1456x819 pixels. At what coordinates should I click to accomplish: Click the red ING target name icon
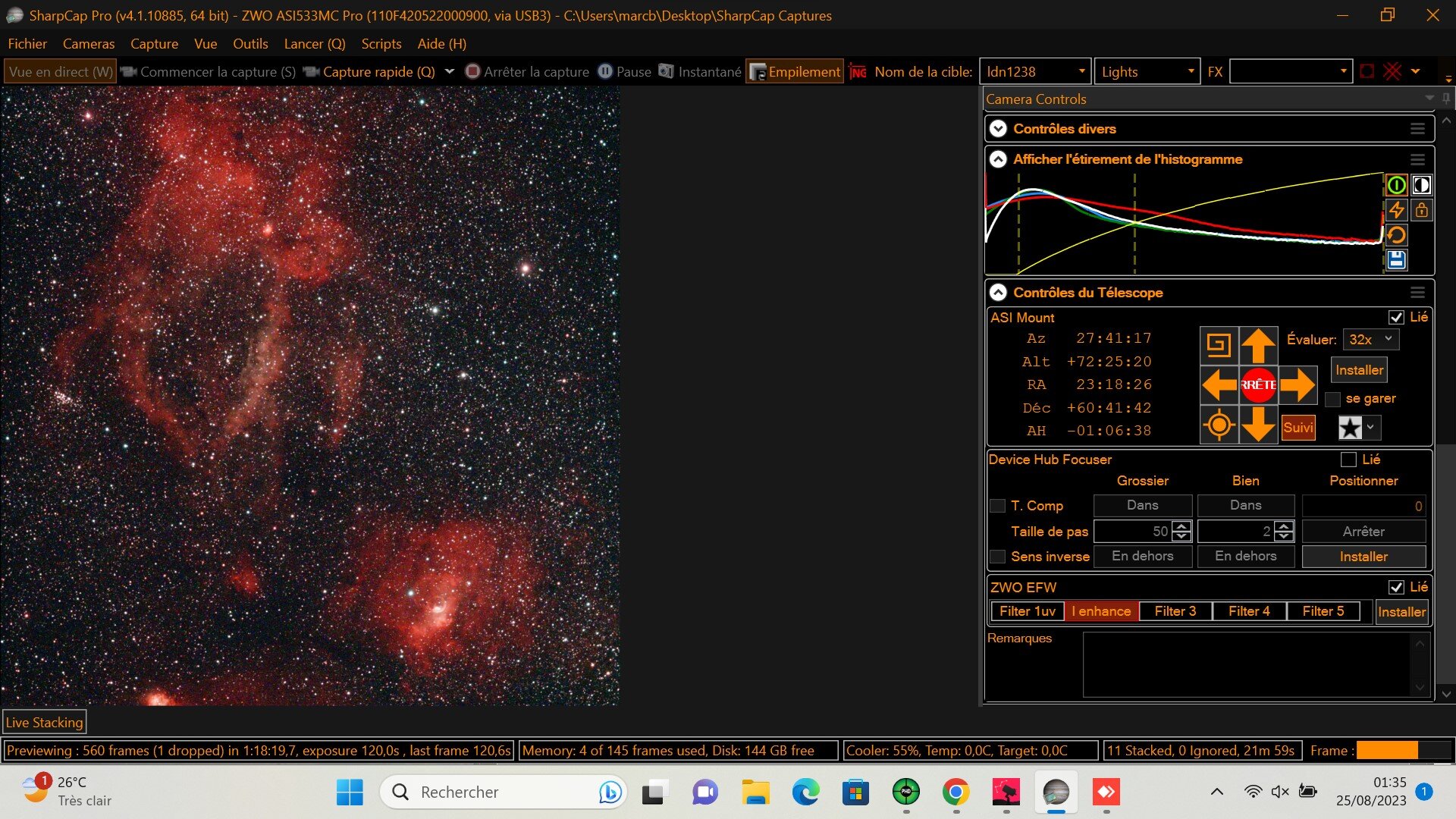(x=858, y=72)
